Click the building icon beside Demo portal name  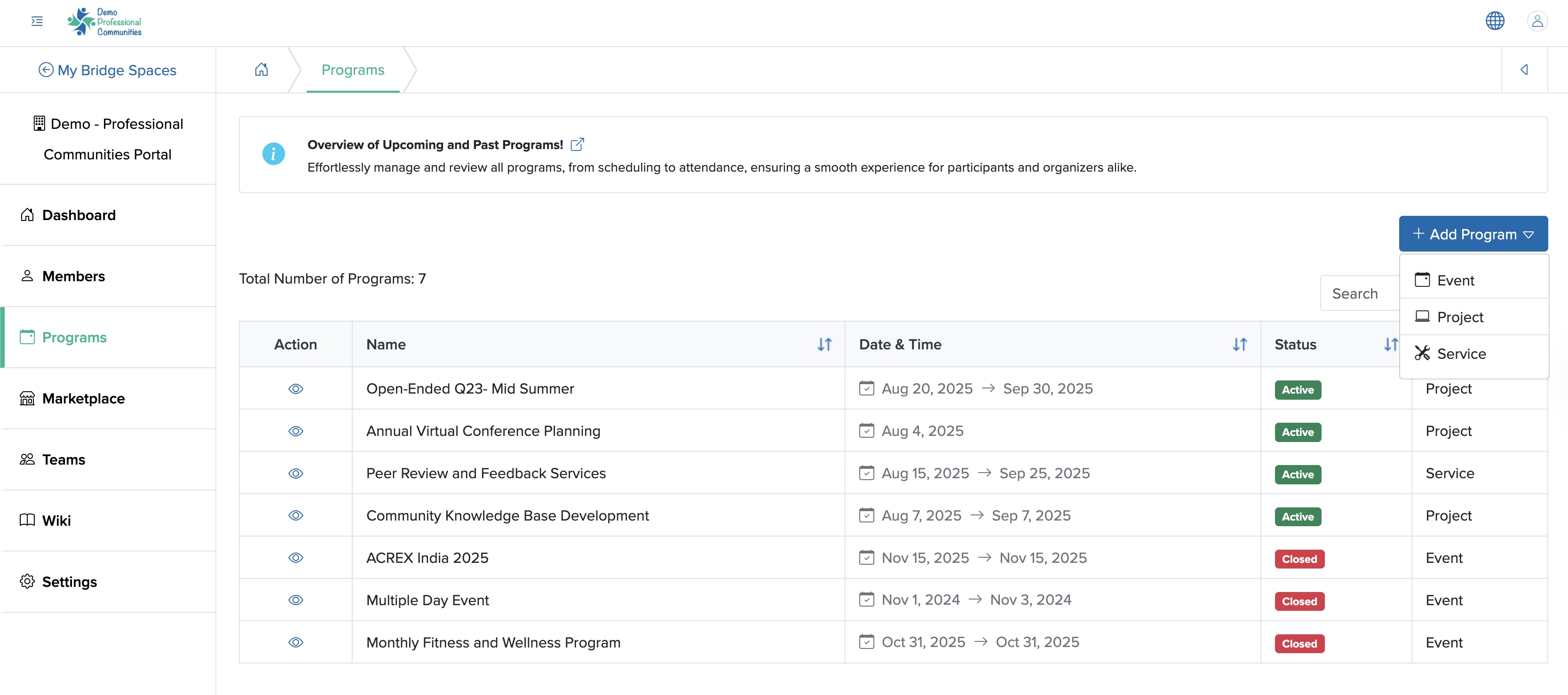39,124
